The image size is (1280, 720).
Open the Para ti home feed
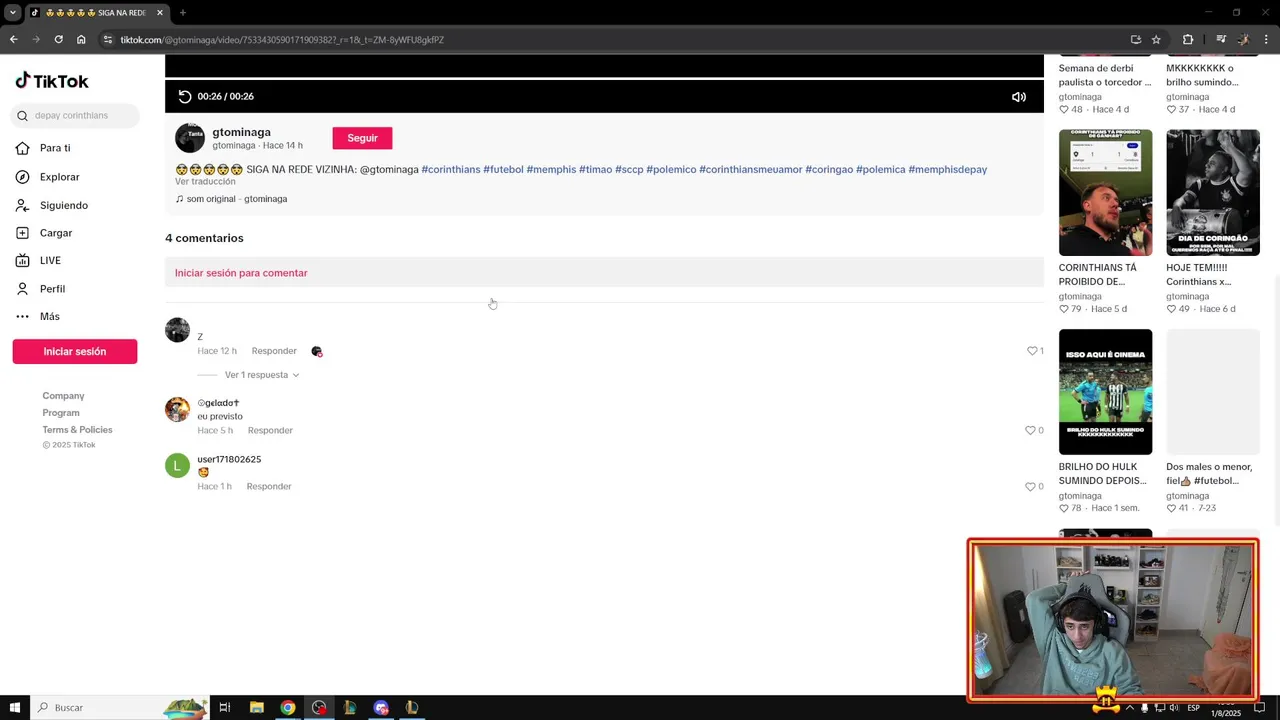[55, 148]
